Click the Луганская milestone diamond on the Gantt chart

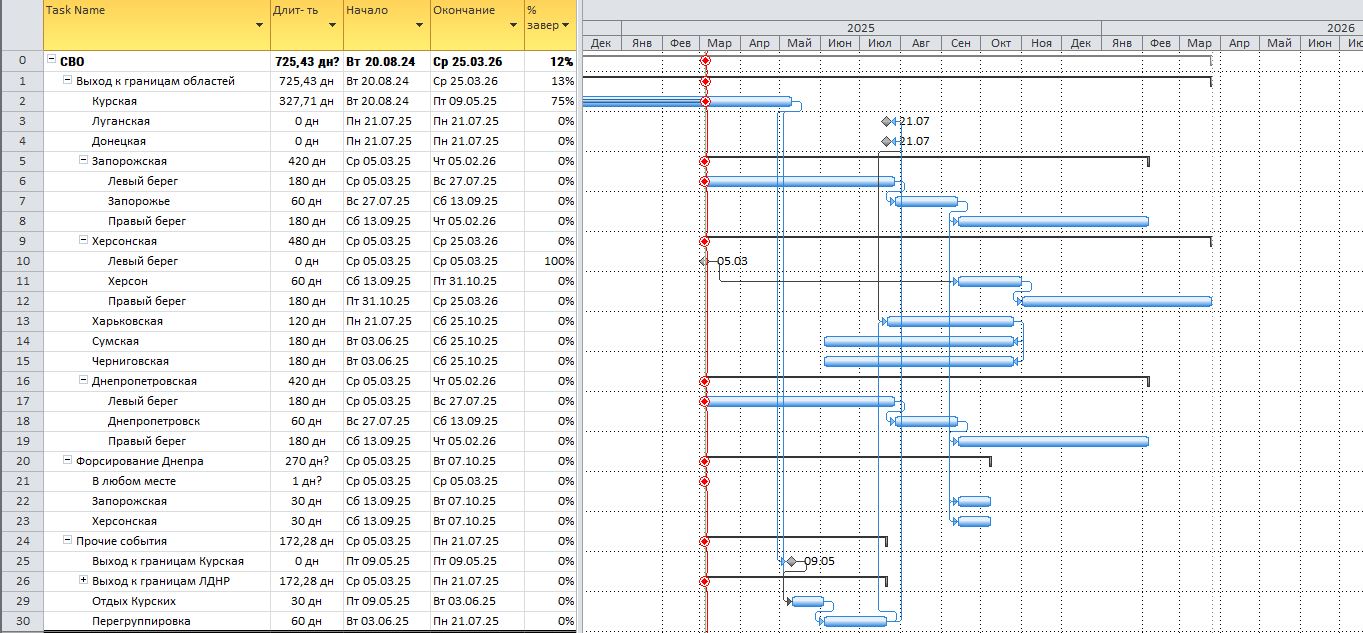pos(886,121)
